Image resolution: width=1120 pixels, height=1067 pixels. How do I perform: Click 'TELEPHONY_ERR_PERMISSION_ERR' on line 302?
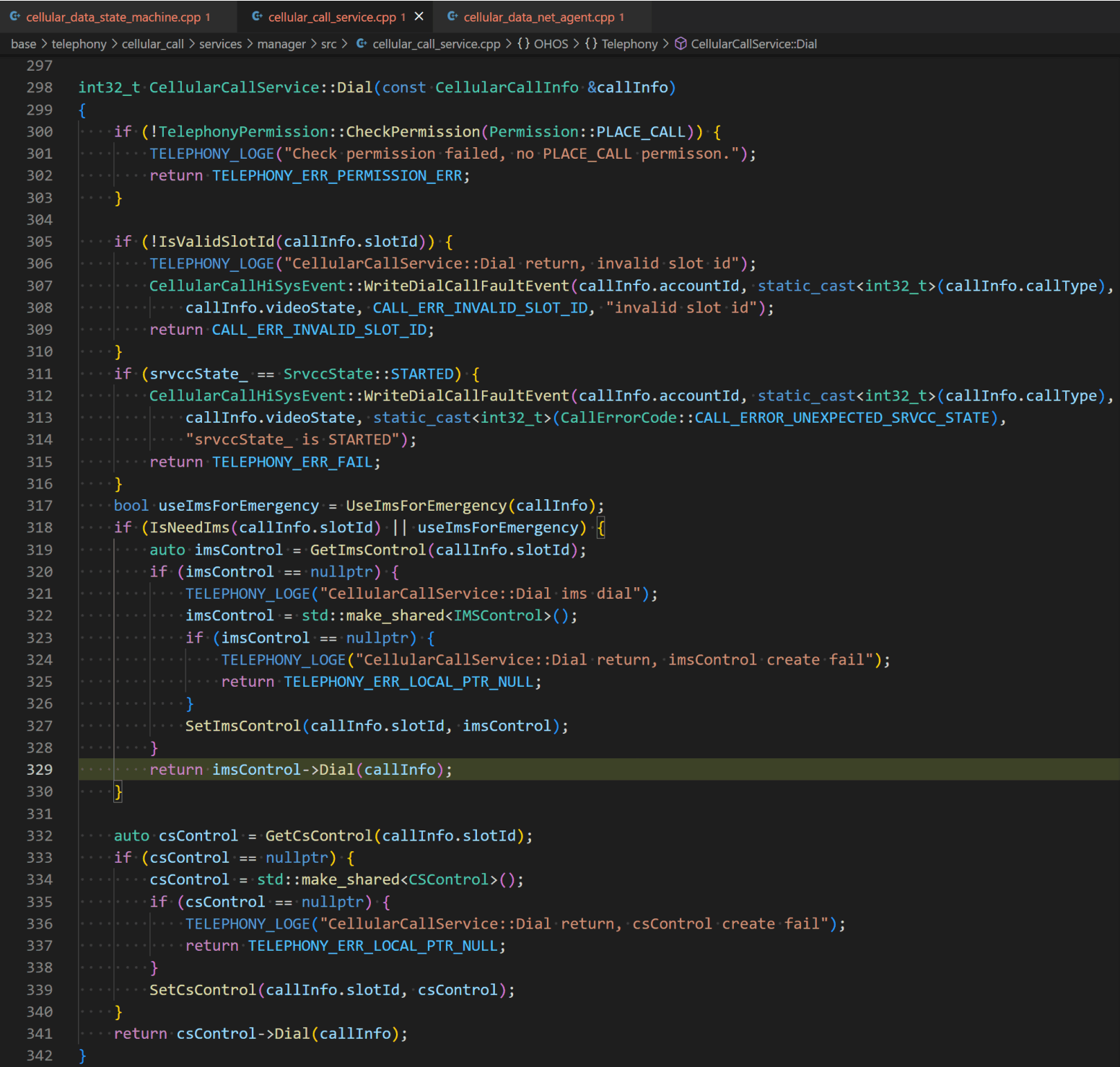[x=337, y=175]
